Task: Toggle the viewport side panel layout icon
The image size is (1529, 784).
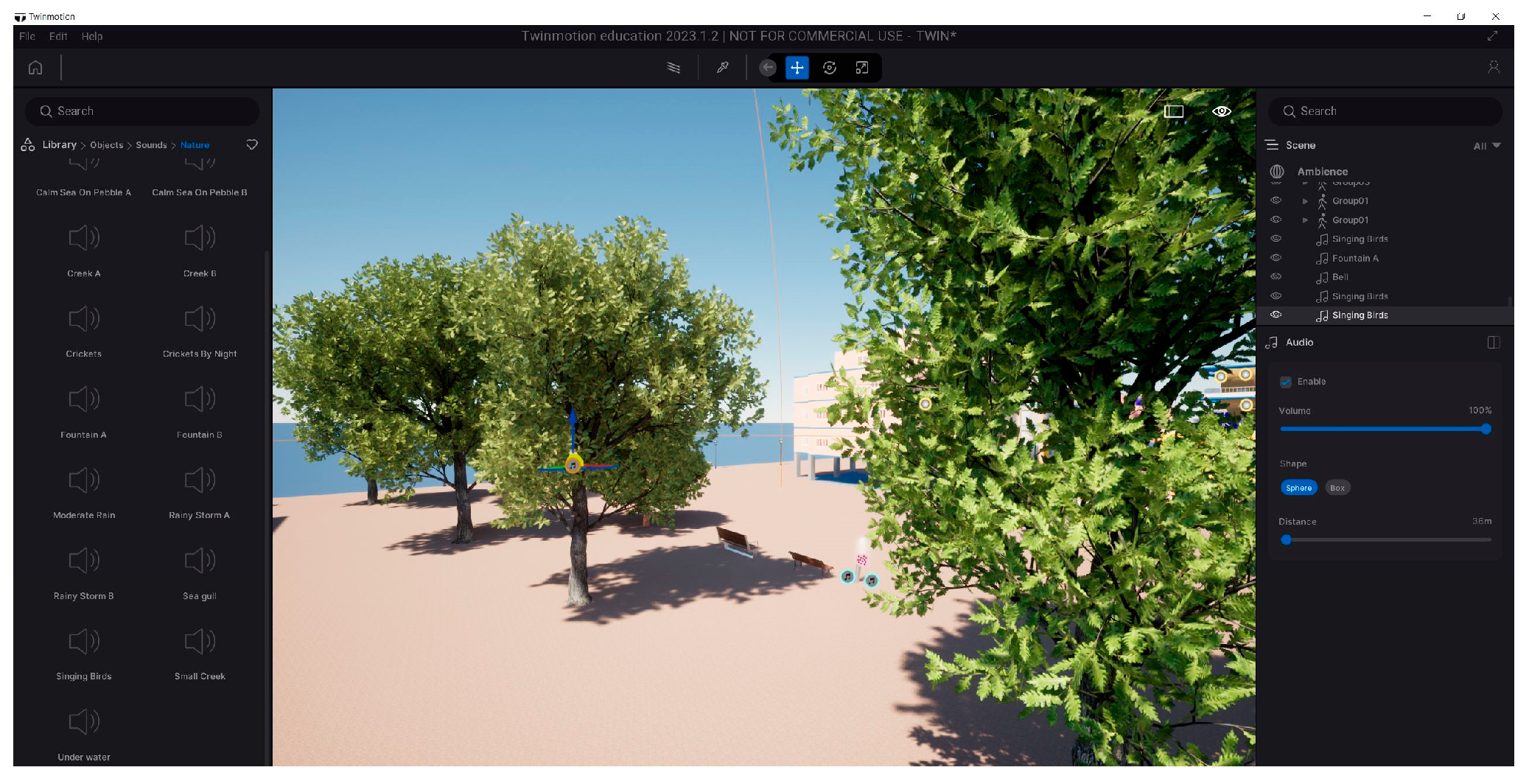Action: [1174, 111]
